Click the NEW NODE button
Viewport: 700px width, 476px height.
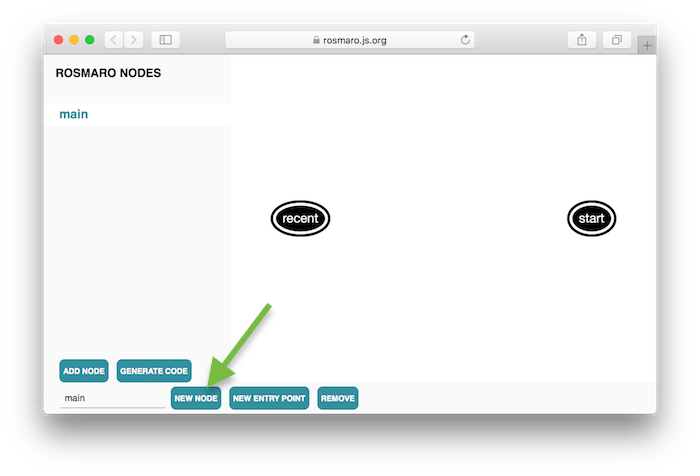[196, 398]
